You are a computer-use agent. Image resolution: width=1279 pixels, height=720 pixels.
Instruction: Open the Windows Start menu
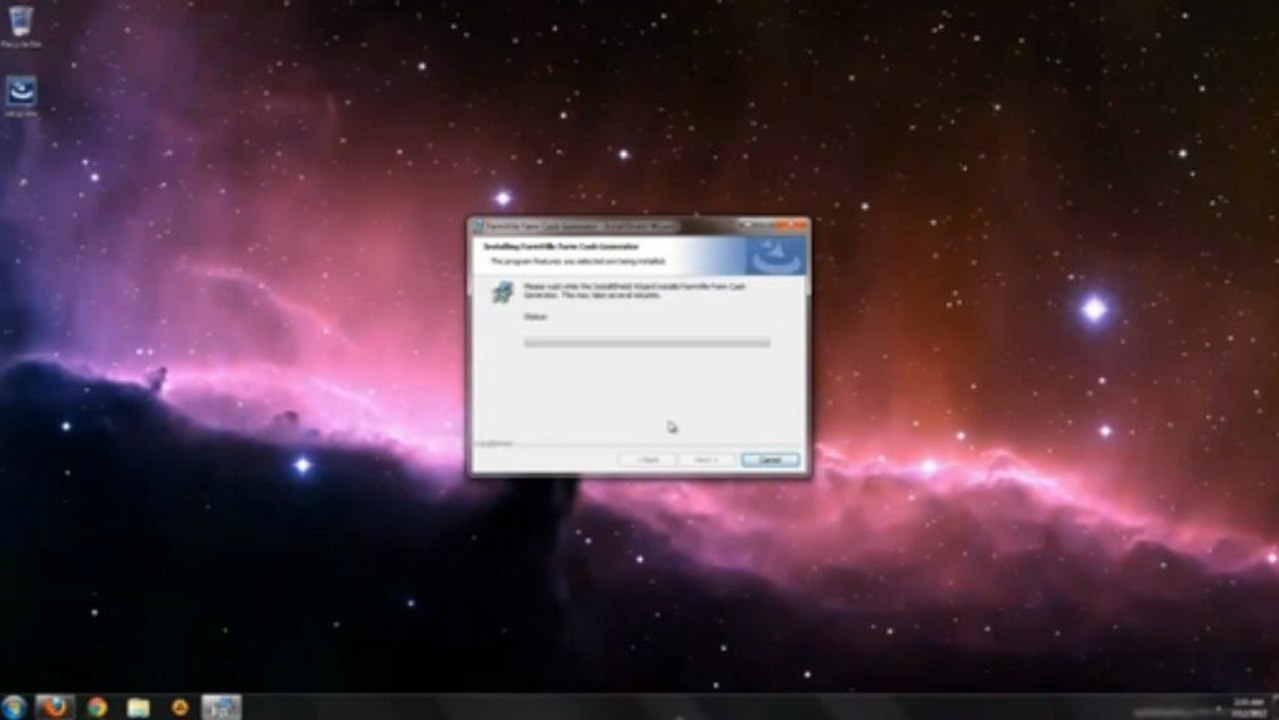[14, 707]
